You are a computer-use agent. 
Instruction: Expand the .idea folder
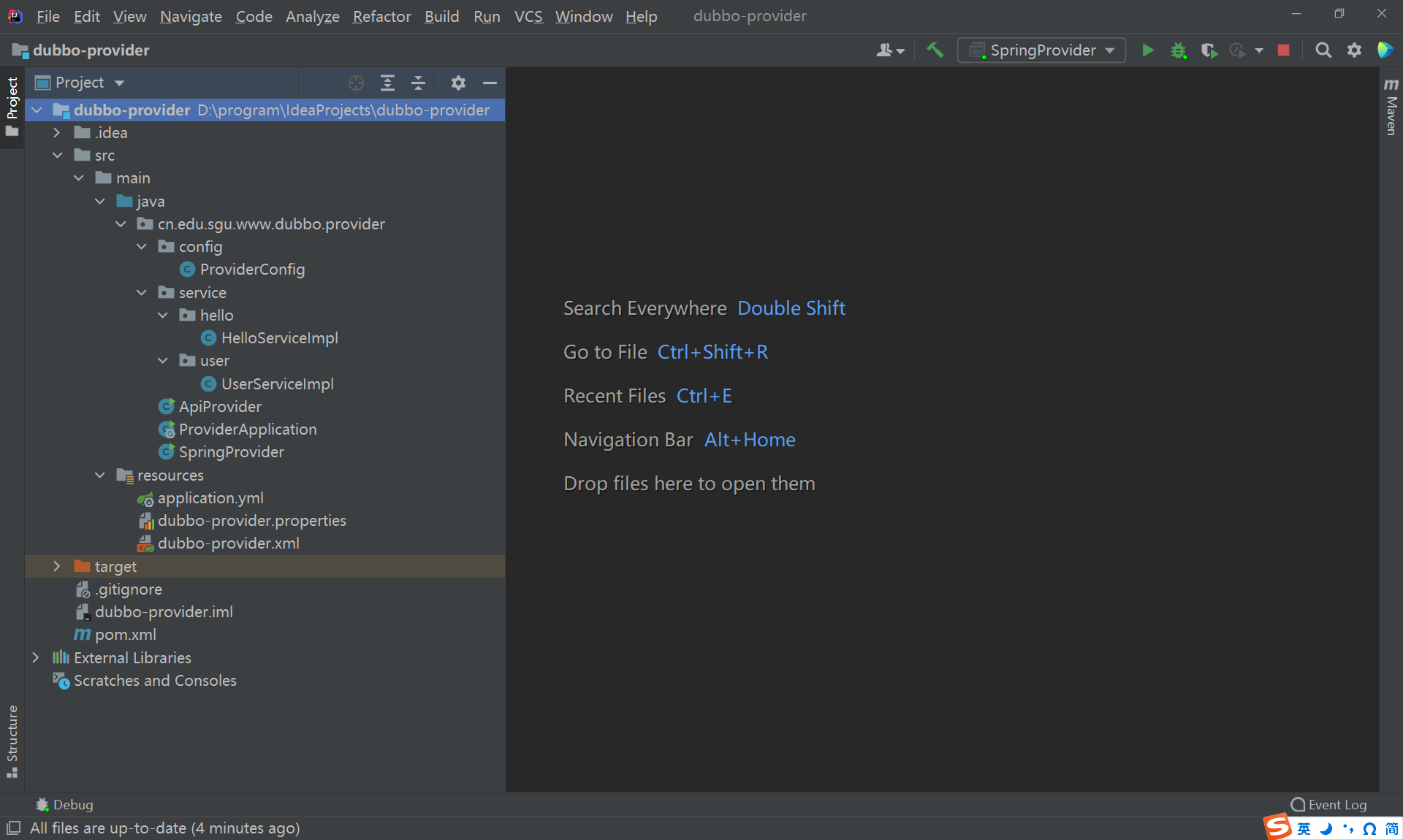point(56,133)
